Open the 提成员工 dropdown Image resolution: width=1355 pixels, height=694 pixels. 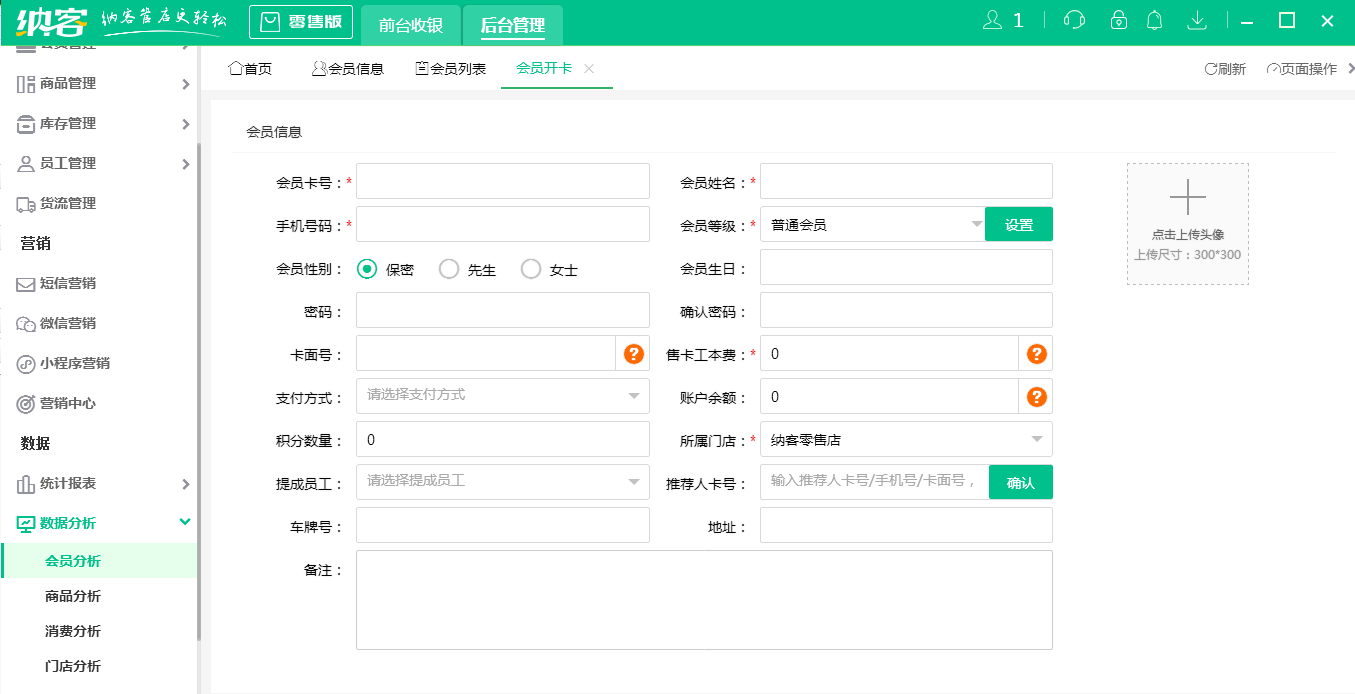coord(502,481)
